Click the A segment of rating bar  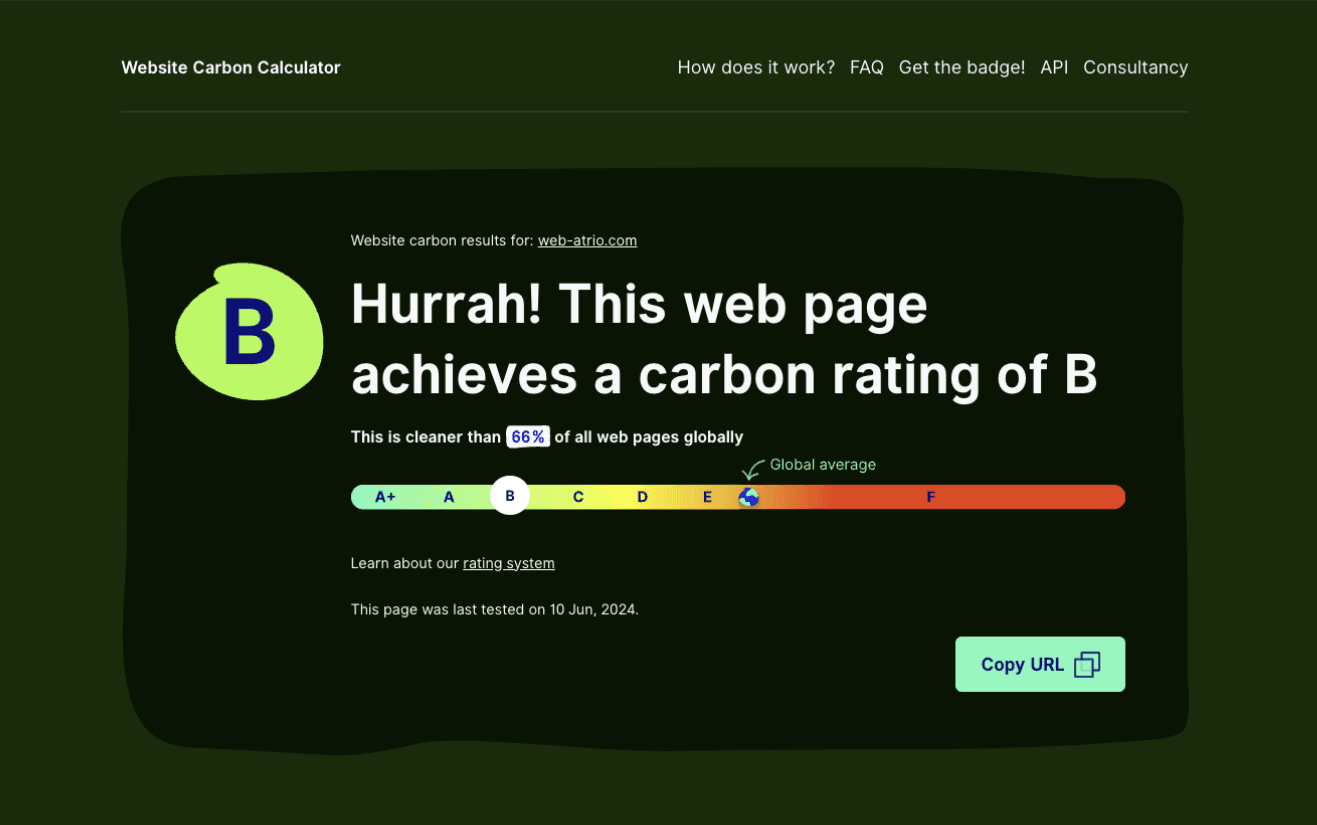coord(449,497)
